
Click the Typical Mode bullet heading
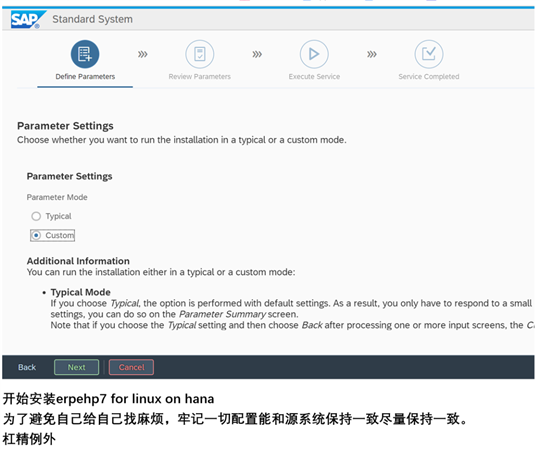pos(81,292)
